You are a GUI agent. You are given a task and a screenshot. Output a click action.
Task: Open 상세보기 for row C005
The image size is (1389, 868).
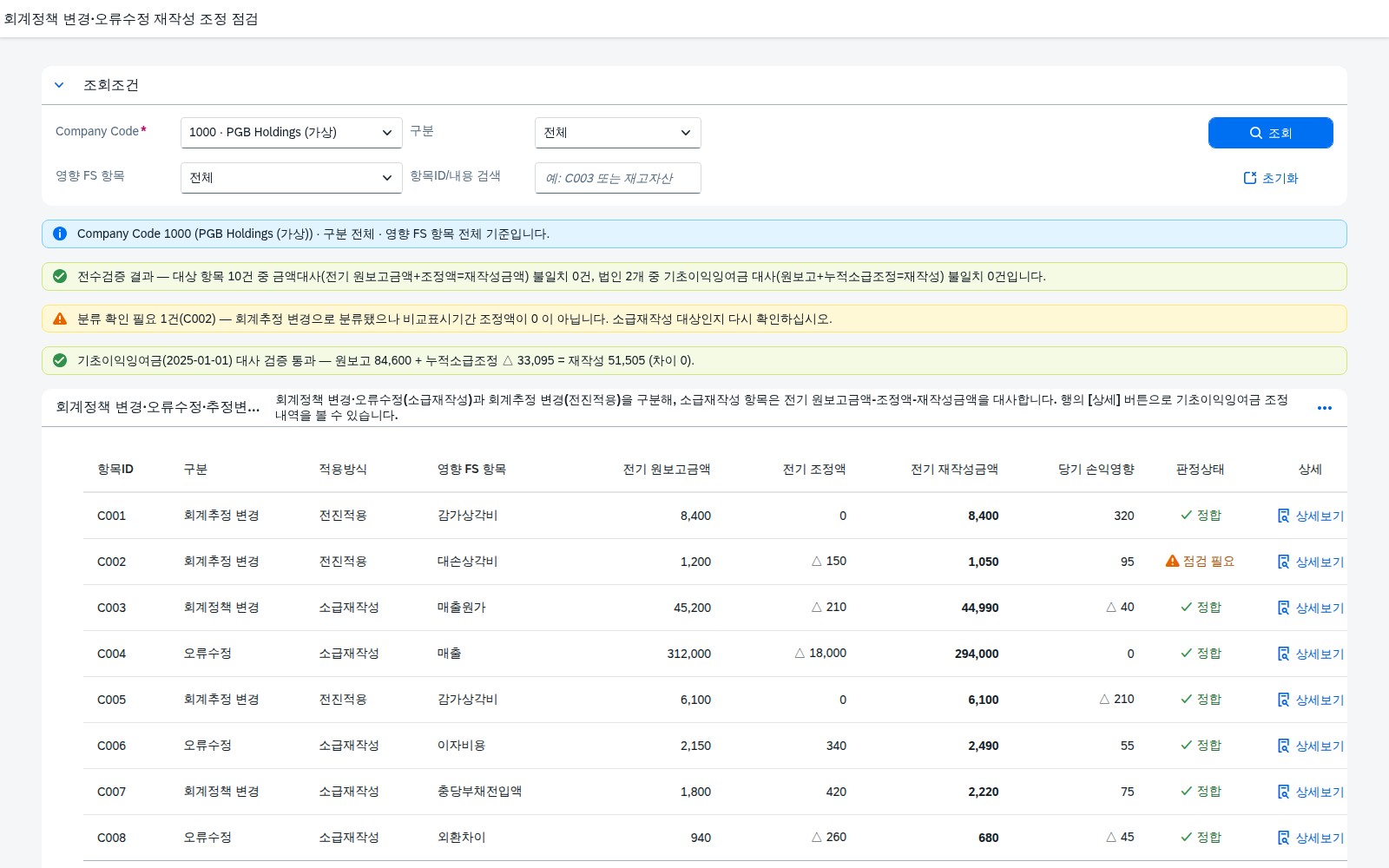click(1311, 700)
